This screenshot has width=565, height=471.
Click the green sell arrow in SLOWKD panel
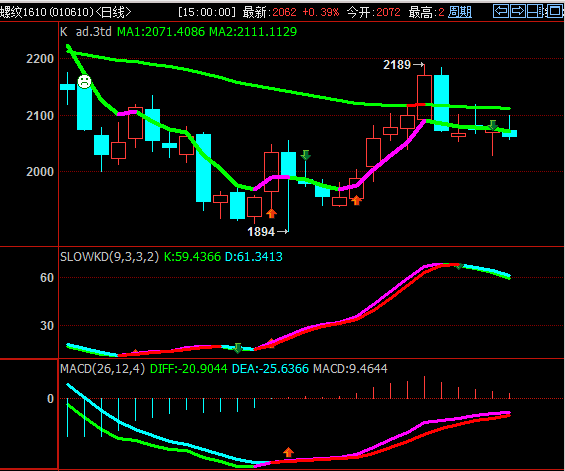237,348
